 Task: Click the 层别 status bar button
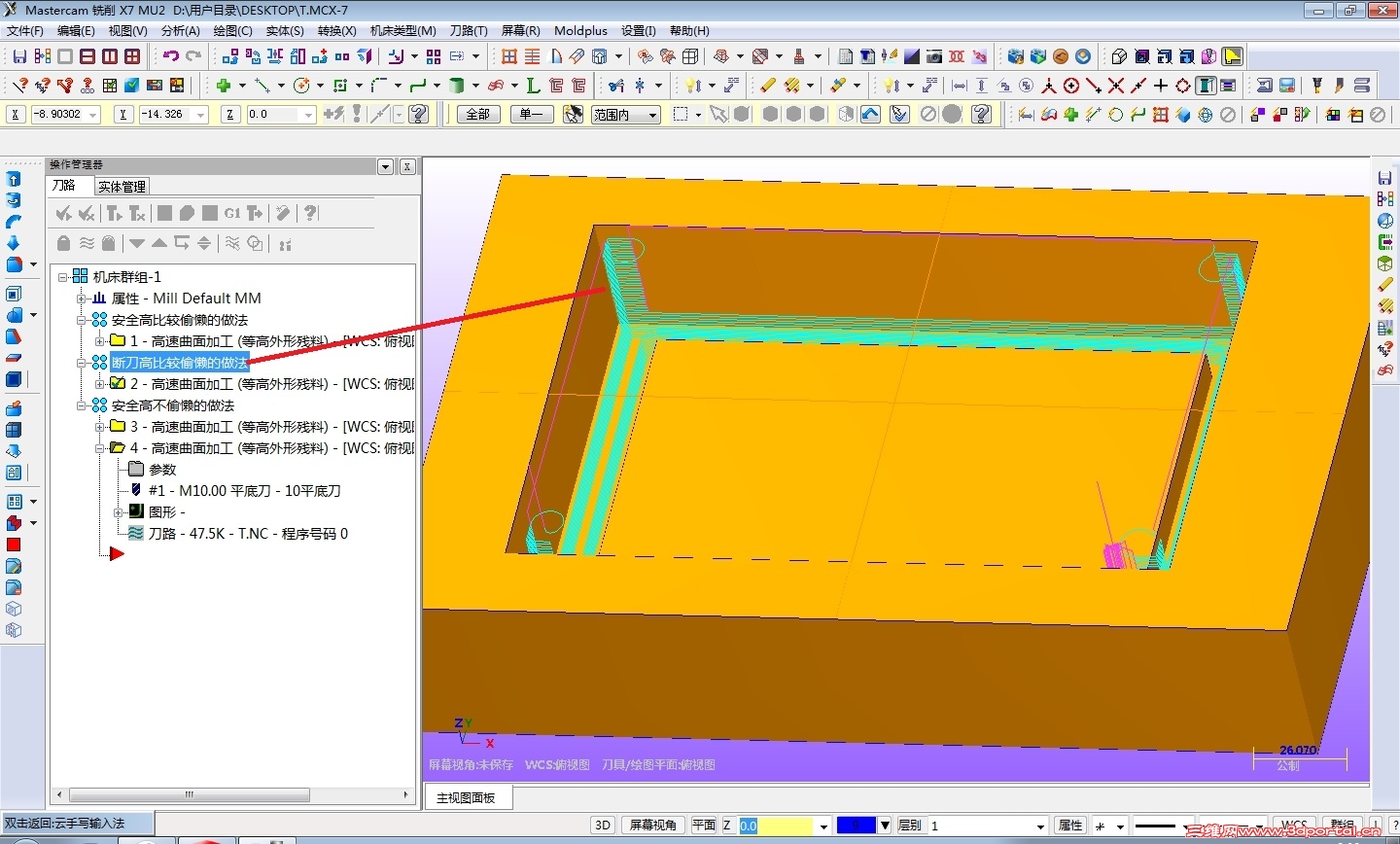pos(910,826)
